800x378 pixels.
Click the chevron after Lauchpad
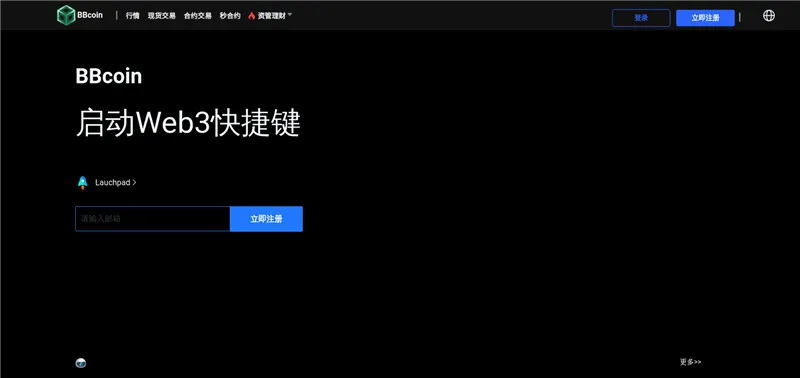click(134, 182)
